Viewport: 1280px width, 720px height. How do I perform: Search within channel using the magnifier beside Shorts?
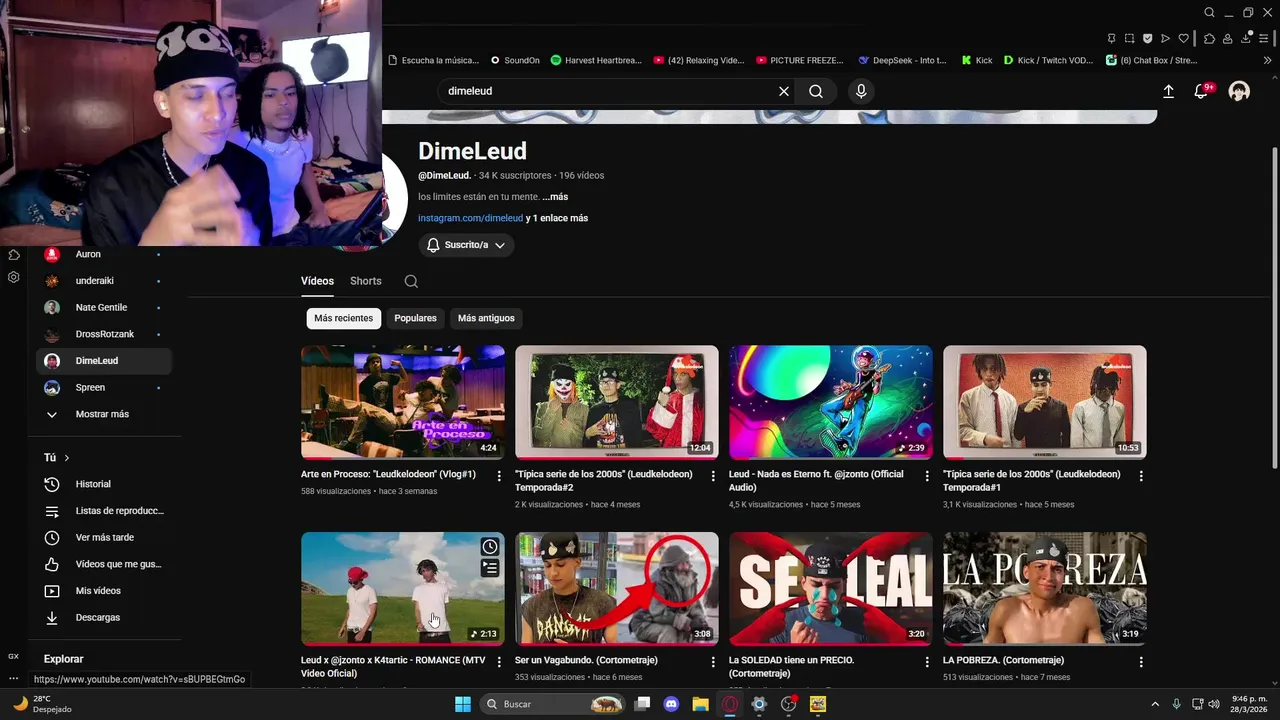[x=411, y=281]
